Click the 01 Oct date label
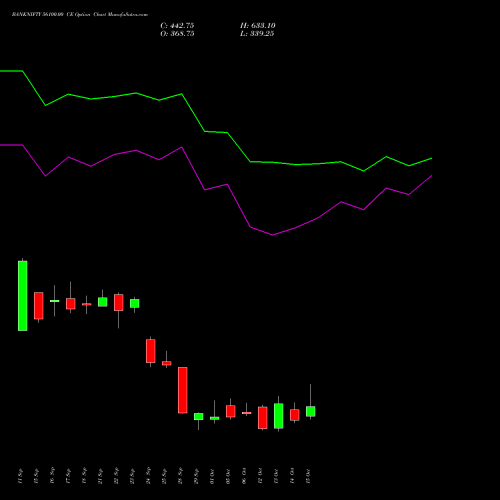Image resolution: width=500 pixels, height=500 pixels. [x=212, y=476]
